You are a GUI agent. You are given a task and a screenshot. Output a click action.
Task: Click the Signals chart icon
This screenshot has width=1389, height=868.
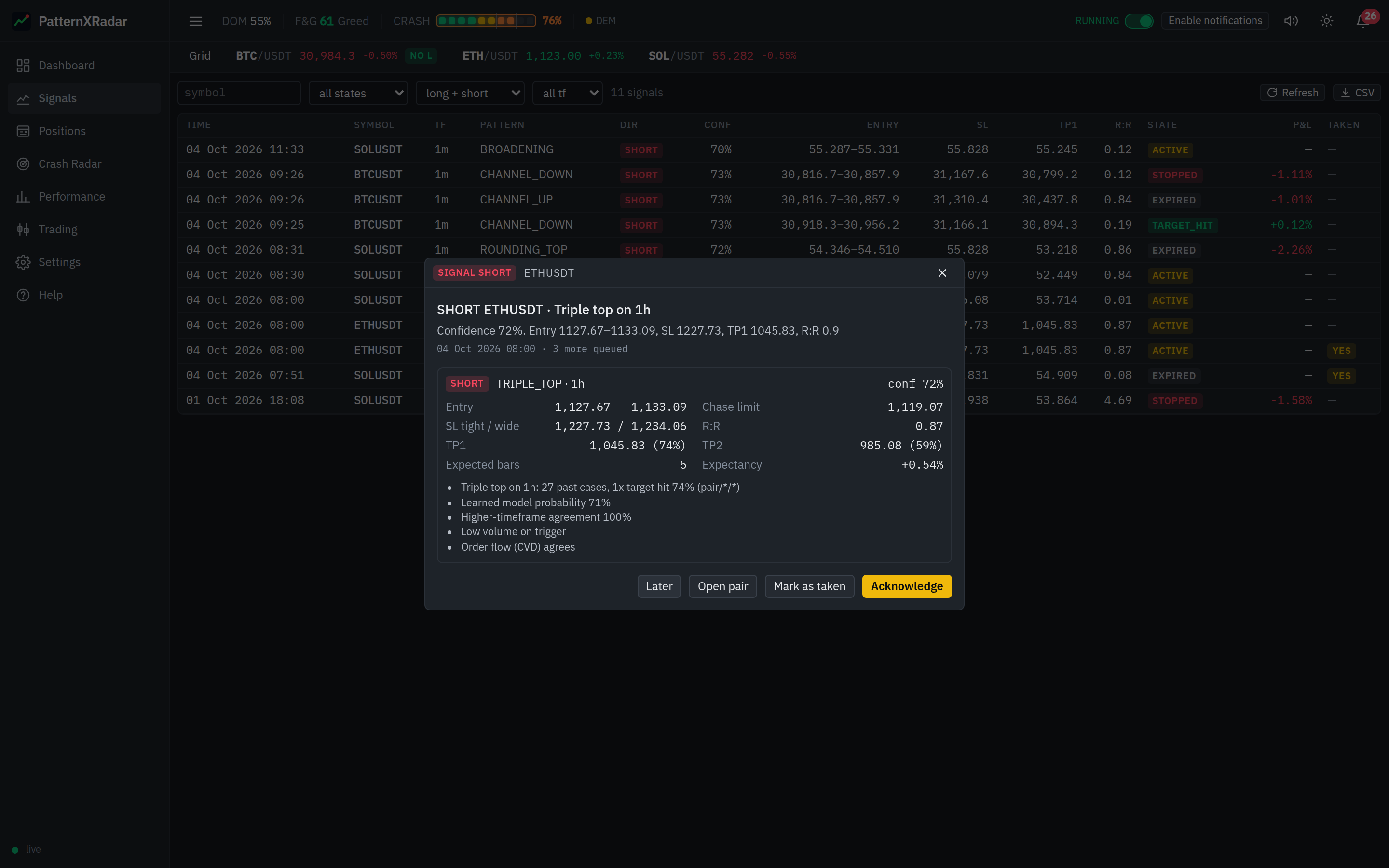pos(23,98)
